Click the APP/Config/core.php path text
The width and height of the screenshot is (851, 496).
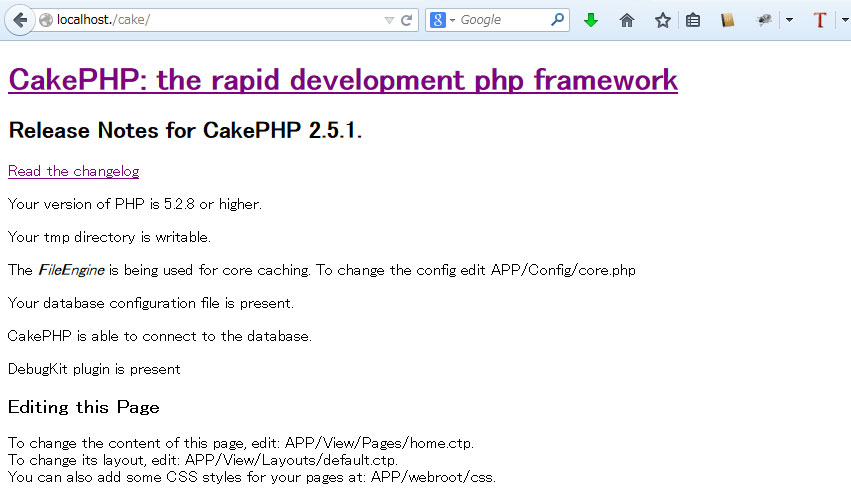click(563, 270)
